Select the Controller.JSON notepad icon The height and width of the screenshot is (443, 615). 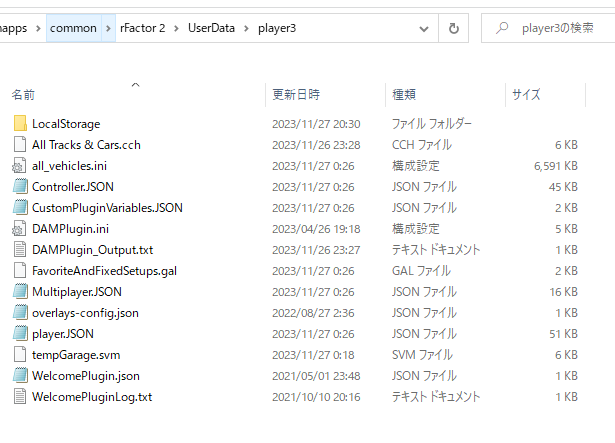click(x=20, y=186)
